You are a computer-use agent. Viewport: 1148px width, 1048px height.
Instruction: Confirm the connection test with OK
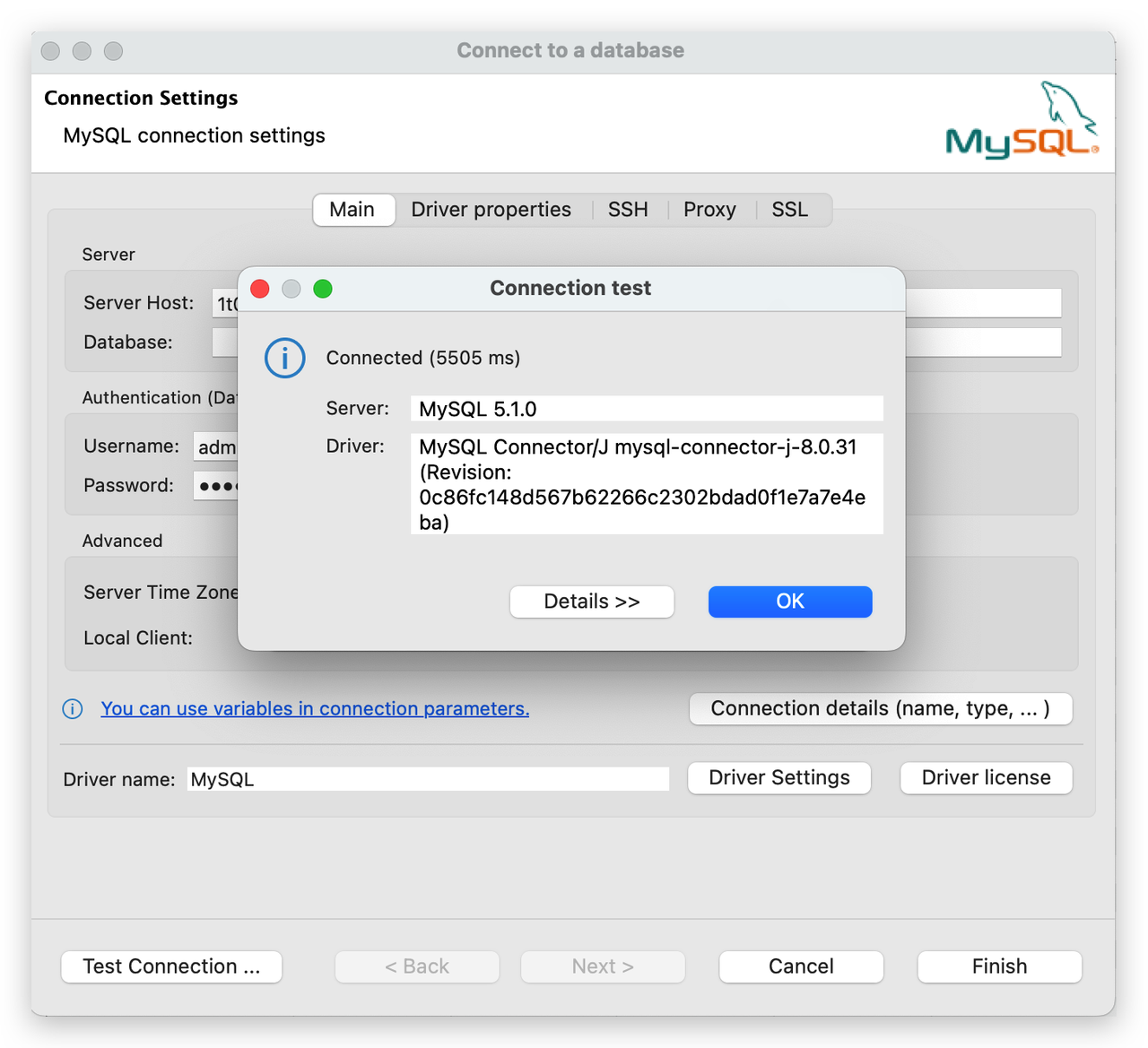tap(789, 602)
